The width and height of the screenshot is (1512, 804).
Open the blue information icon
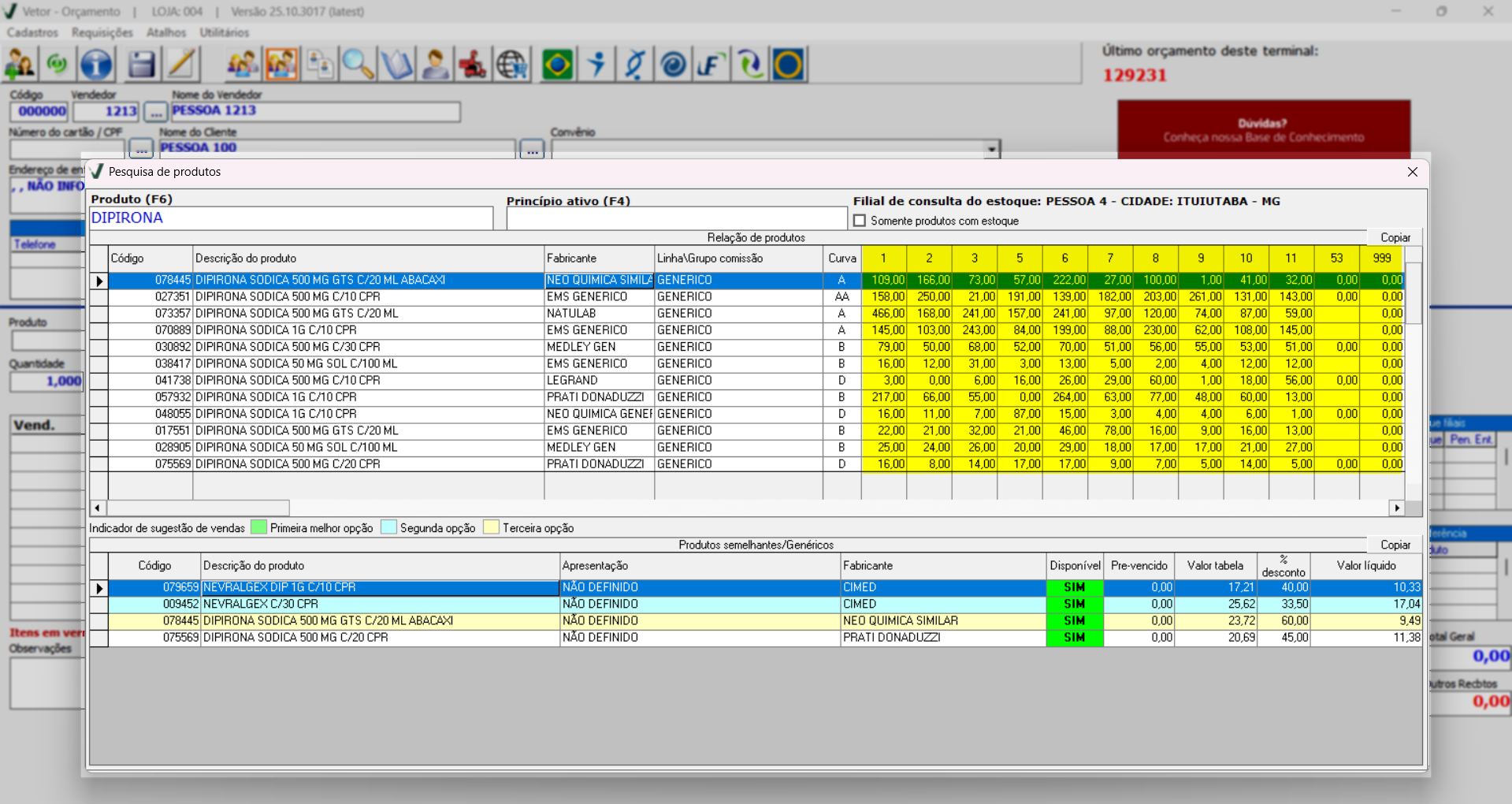pyautogui.click(x=97, y=65)
